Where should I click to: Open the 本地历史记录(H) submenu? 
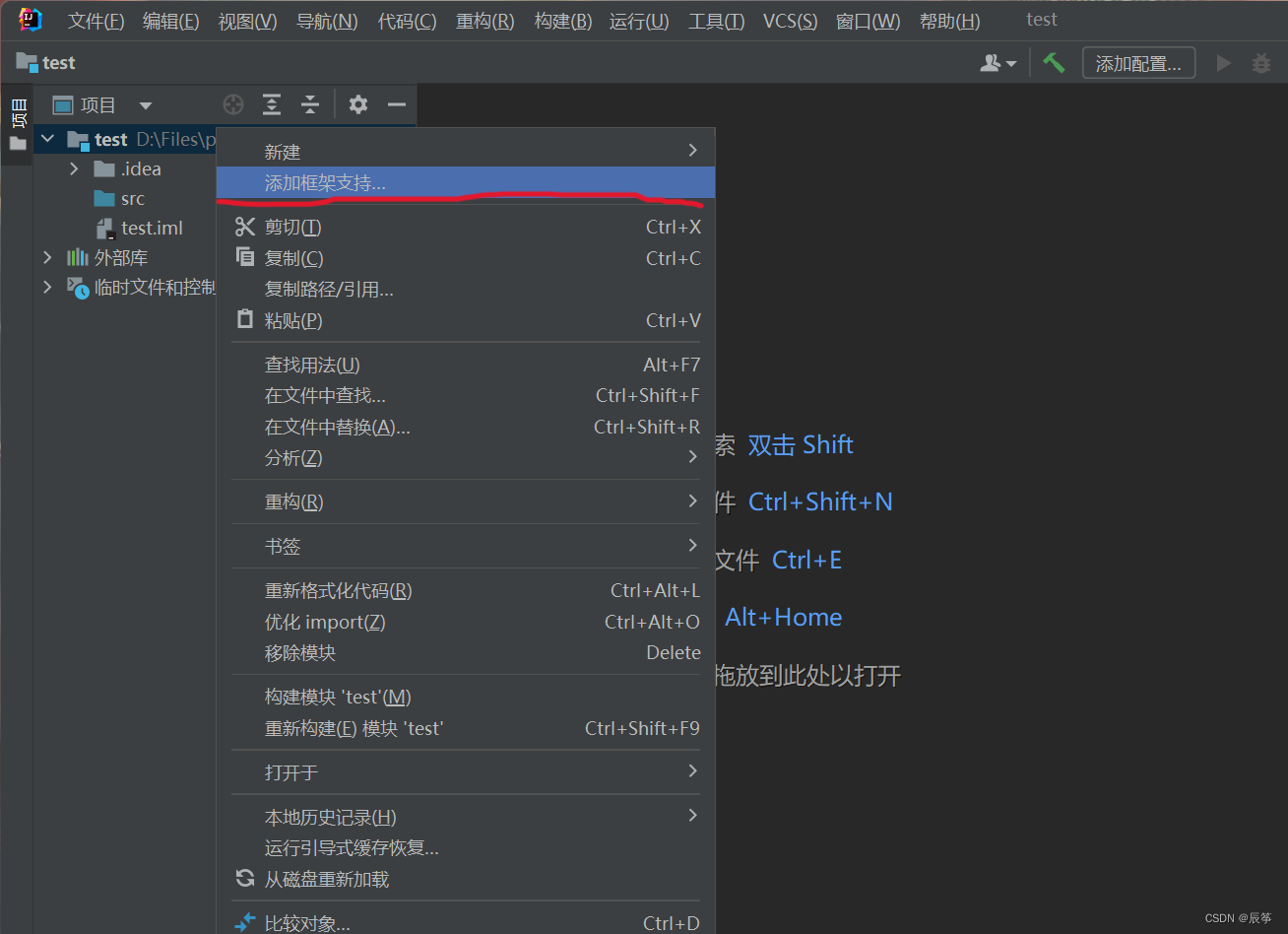466,817
